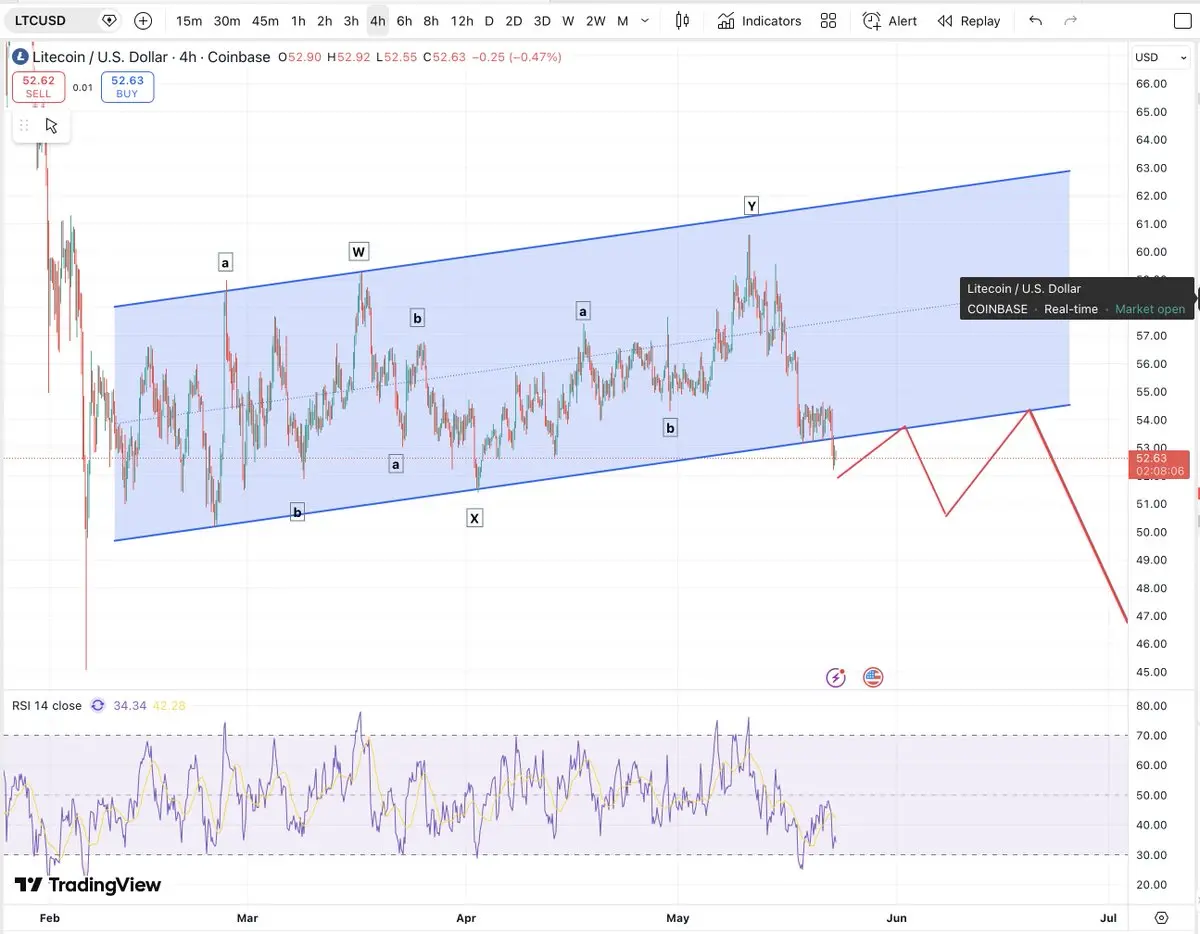Click the current price label 52.63
1200x934 pixels.
[x=1159, y=464]
